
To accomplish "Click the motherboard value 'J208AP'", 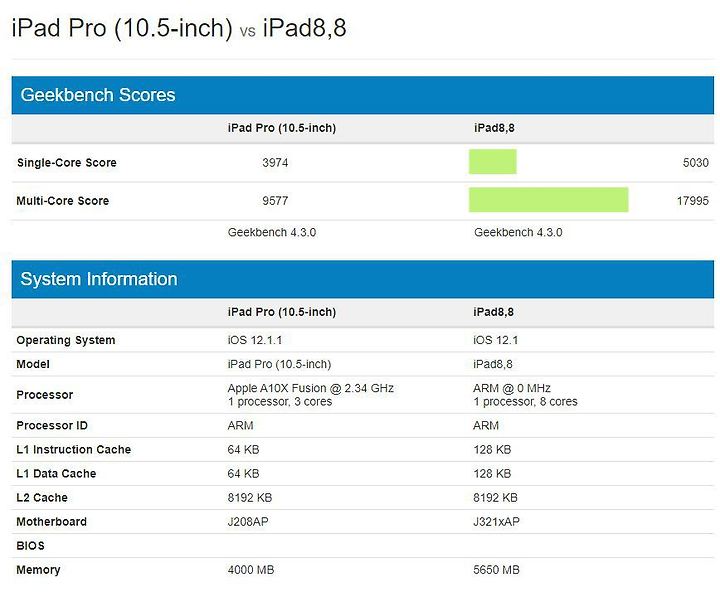I will (x=248, y=522).
